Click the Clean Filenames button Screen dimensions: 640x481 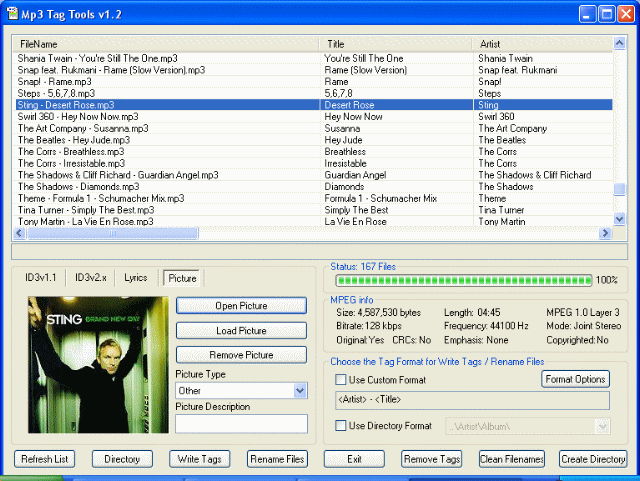click(512, 459)
